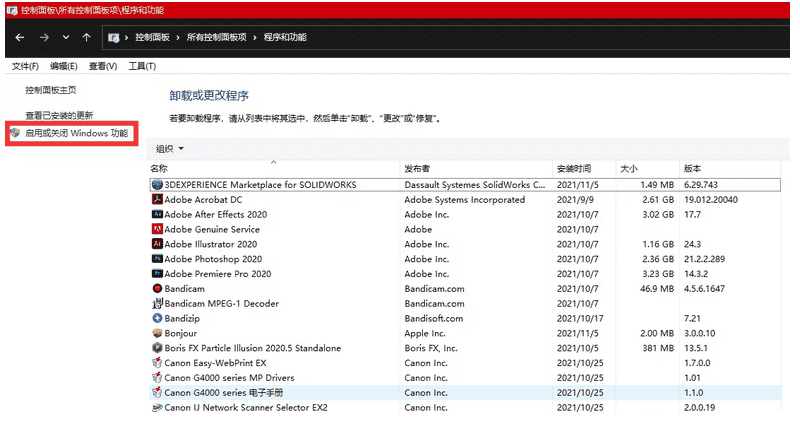Screen dimensions: 800x435
Task: Select Canon Easy-WebPrint EX name
Action: 215,363
